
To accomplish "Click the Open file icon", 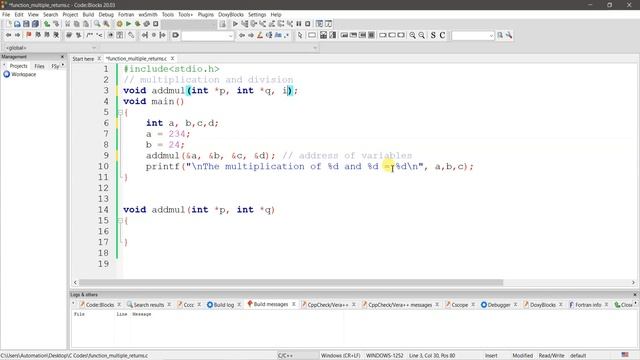I will click(x=17, y=24).
